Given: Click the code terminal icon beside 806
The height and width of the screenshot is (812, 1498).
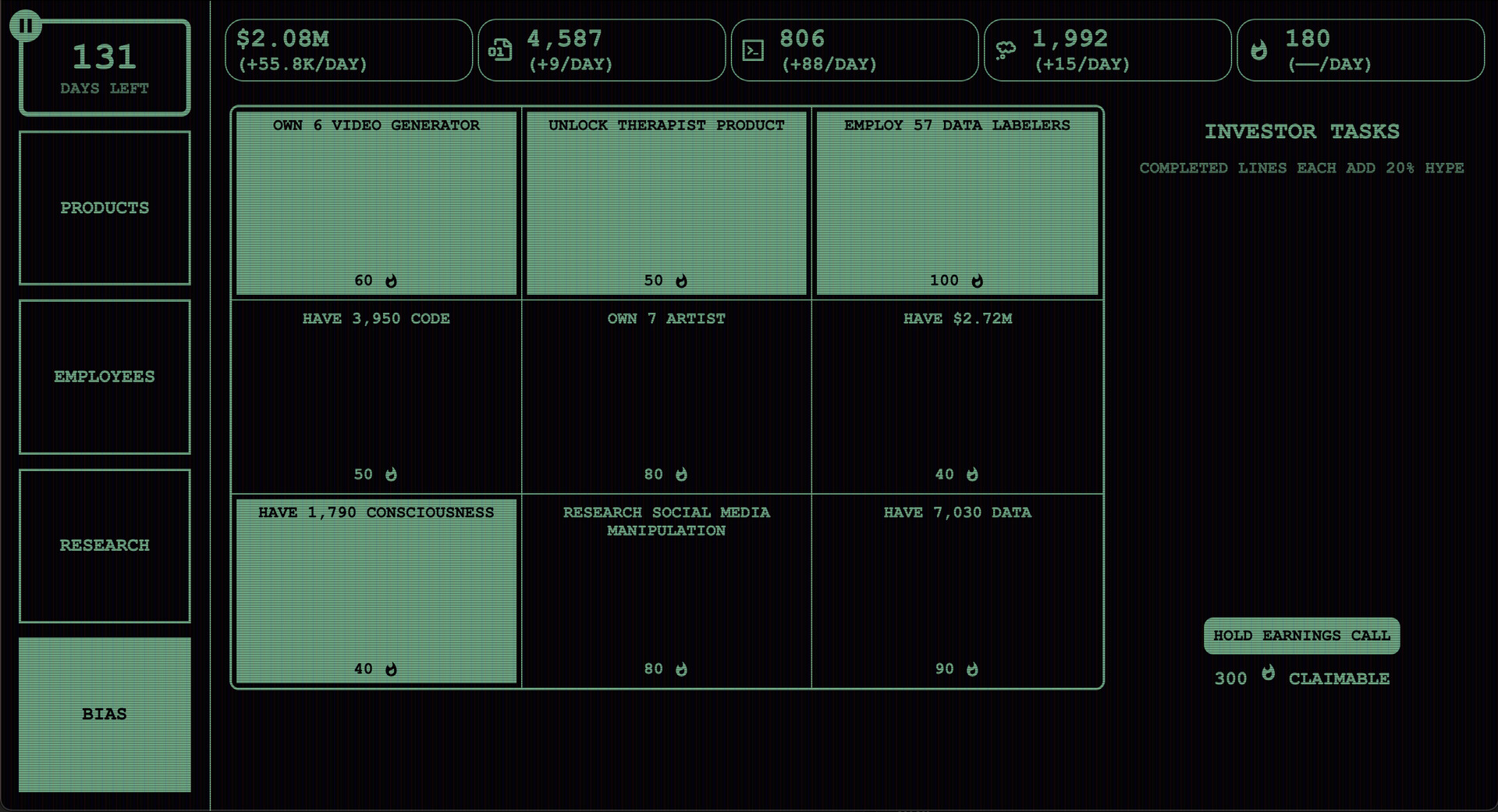Looking at the screenshot, I should (753, 51).
